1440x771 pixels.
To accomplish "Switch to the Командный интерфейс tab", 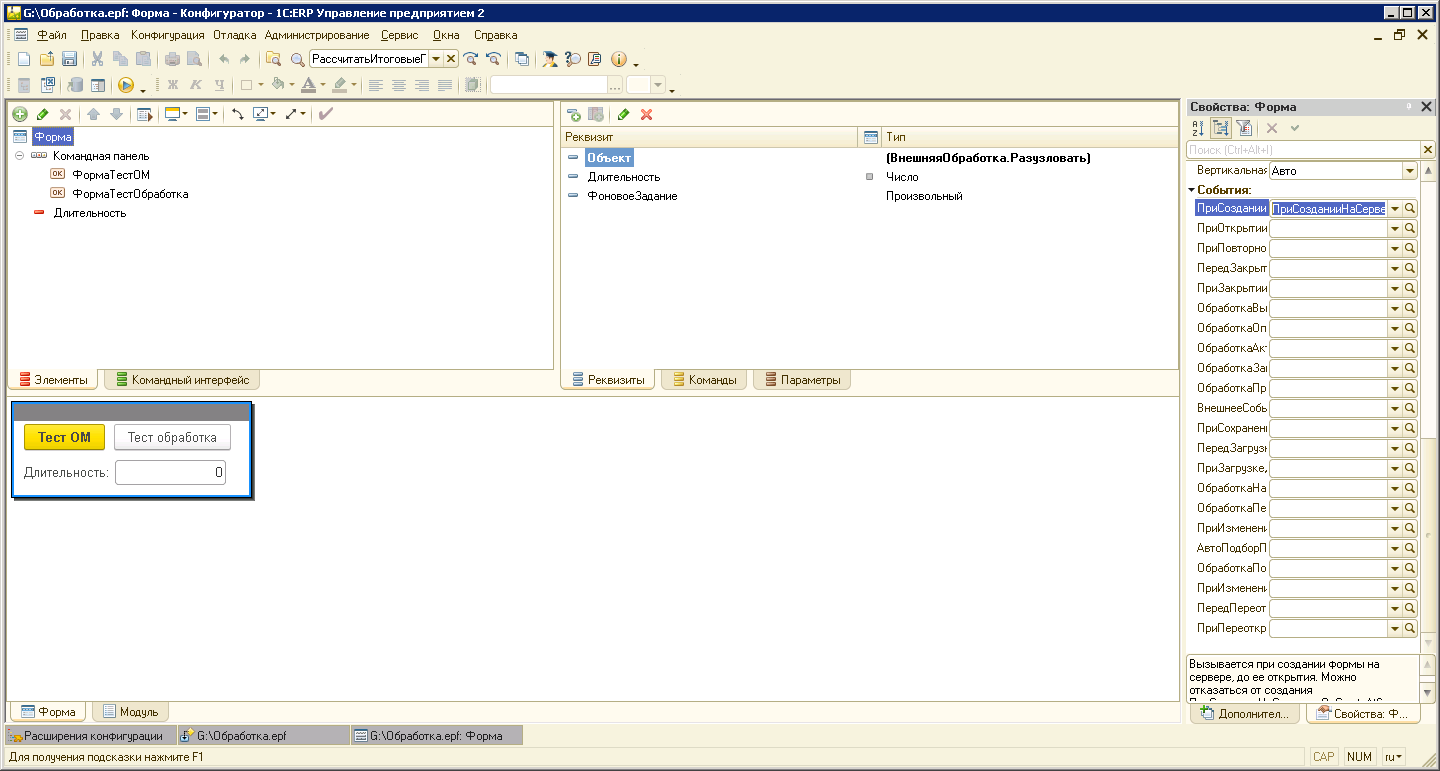I will pyautogui.click(x=182, y=380).
